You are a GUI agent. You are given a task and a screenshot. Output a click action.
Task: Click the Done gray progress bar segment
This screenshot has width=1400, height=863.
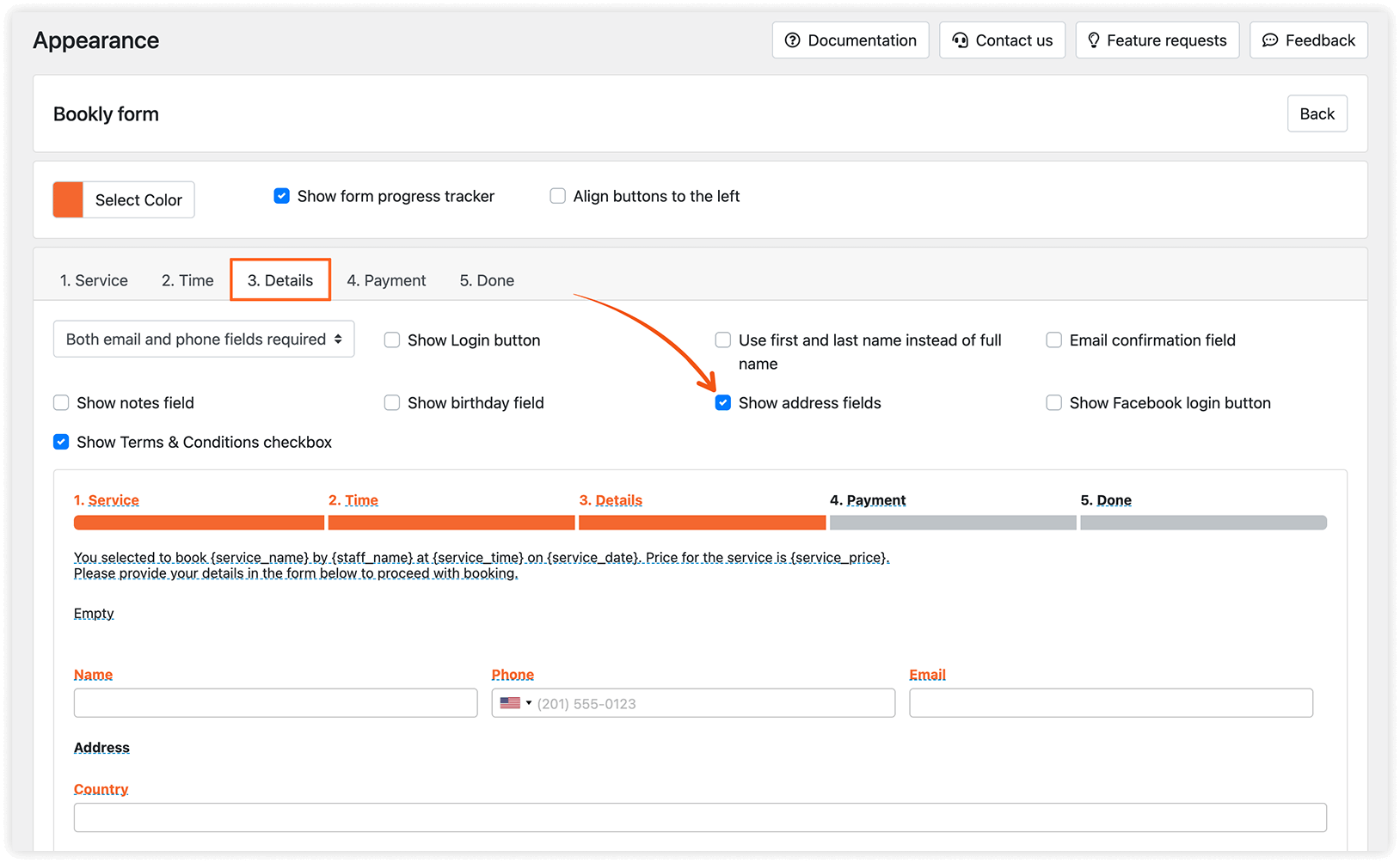[1204, 523]
